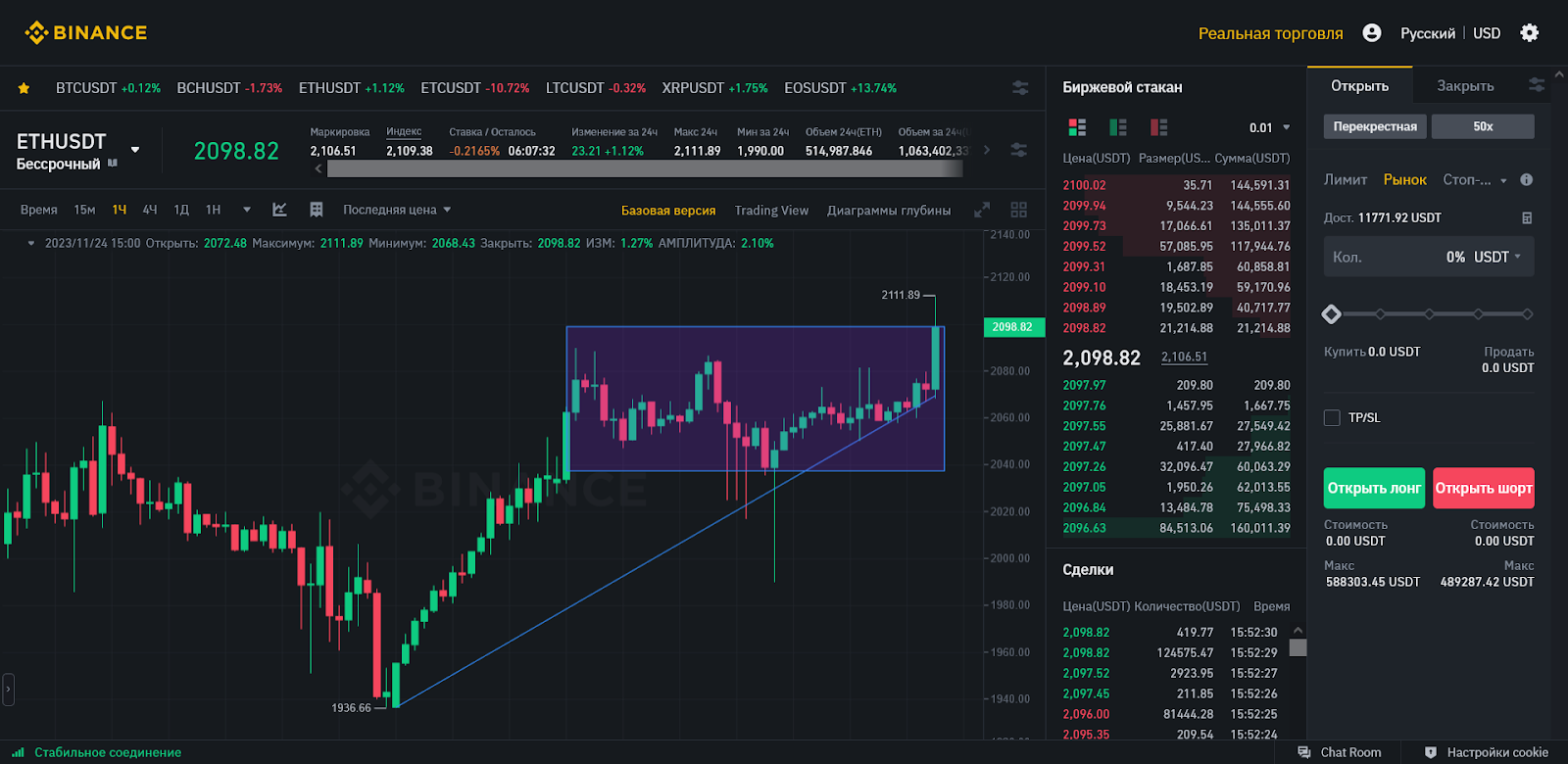Screen dimensions: 1568x764
Task: Show both bids and asks order book view
Action: tap(1077, 127)
